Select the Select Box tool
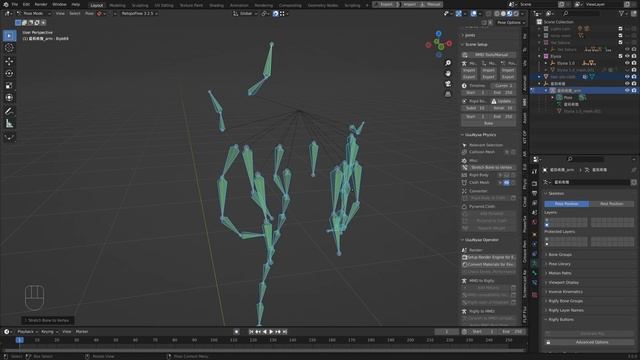Image resolution: width=640 pixels, height=360 pixels. click(9, 36)
